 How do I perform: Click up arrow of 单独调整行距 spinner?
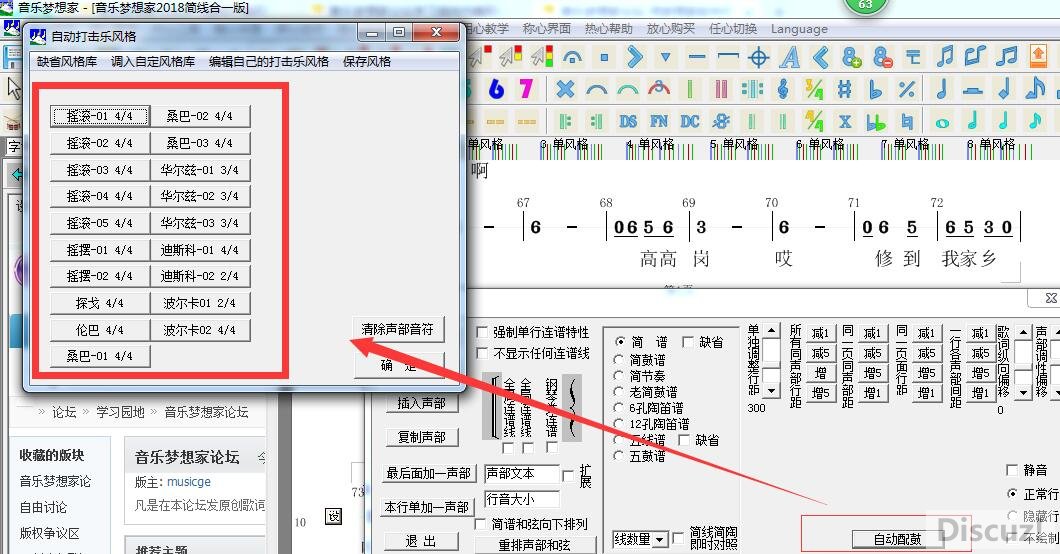771,331
